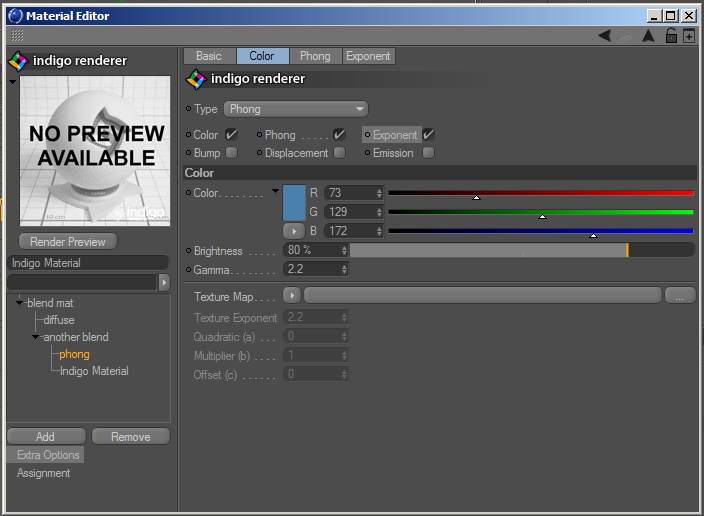The width and height of the screenshot is (704, 516).
Task: Disable the Exponent channel checkbox
Action: (428, 135)
